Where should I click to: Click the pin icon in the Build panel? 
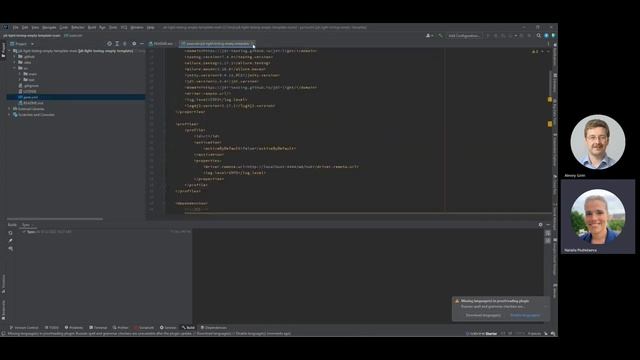pyautogui.click(x=10, y=240)
